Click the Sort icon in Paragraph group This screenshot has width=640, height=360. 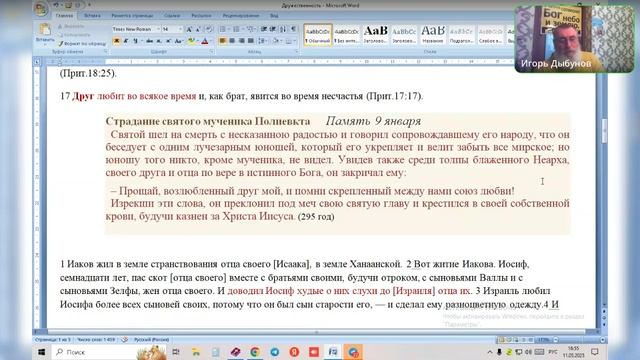(x=283, y=29)
